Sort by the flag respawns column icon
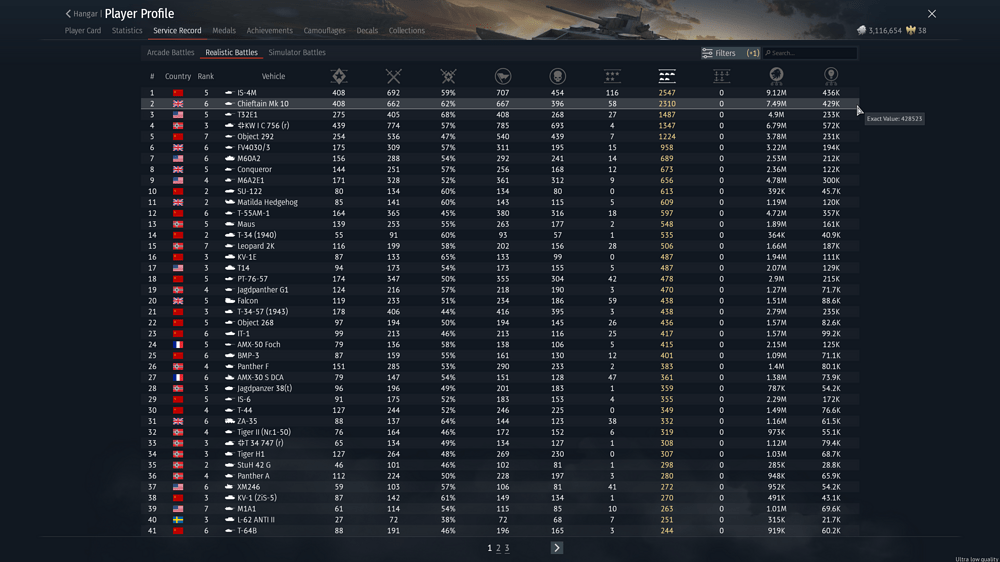 503,76
